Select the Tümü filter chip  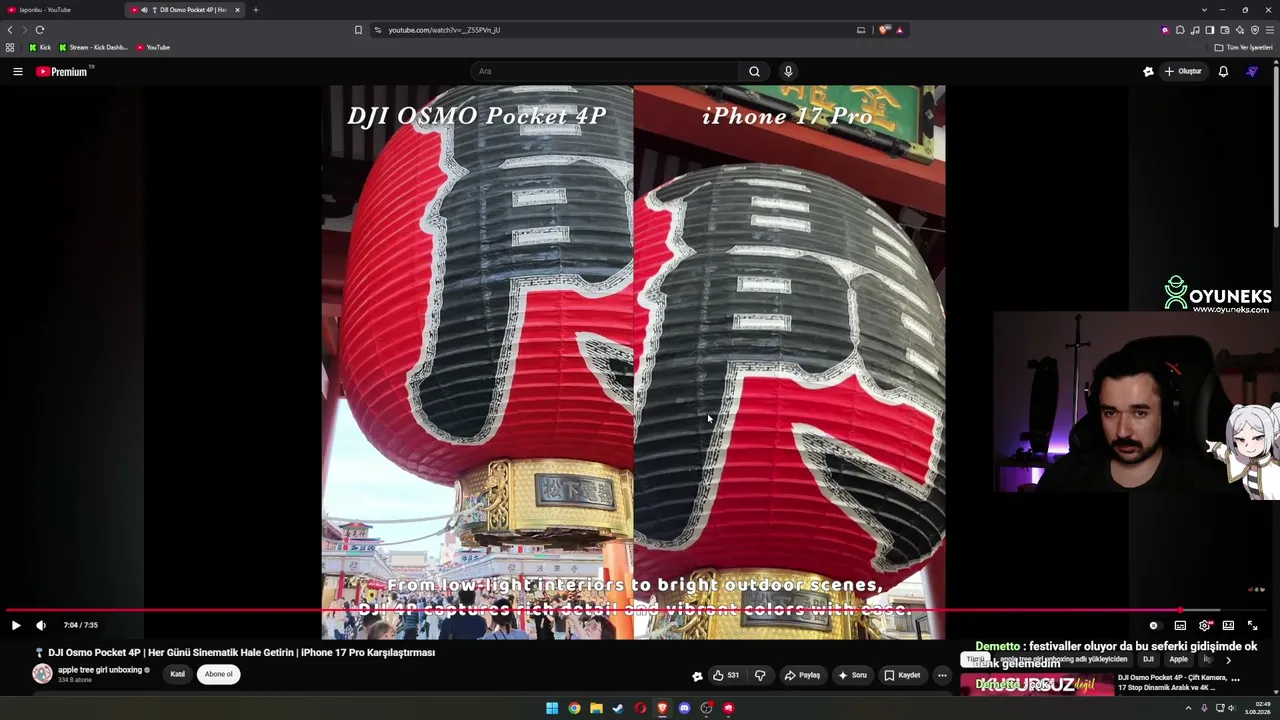click(x=975, y=660)
